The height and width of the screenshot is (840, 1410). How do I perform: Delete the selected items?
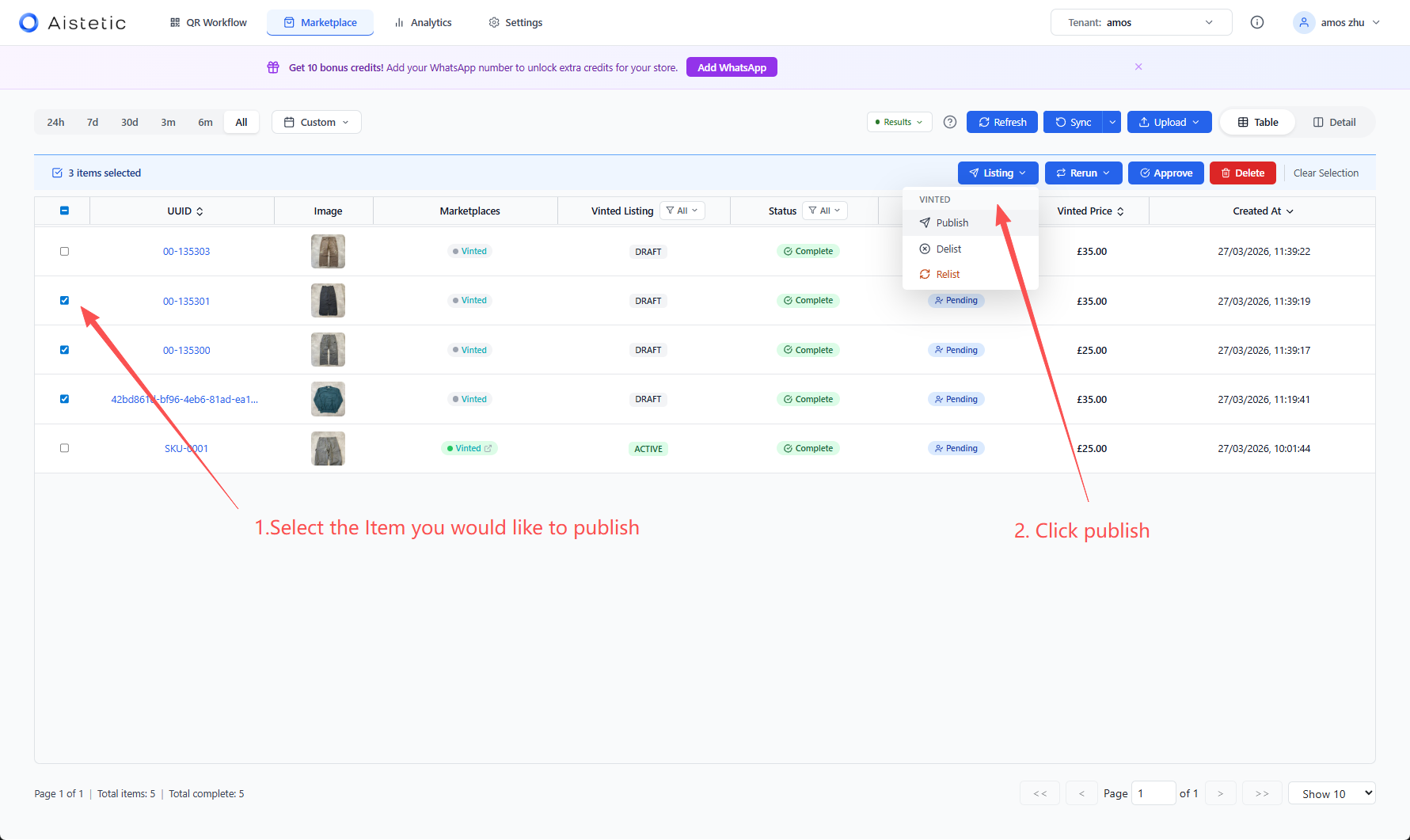click(x=1242, y=173)
